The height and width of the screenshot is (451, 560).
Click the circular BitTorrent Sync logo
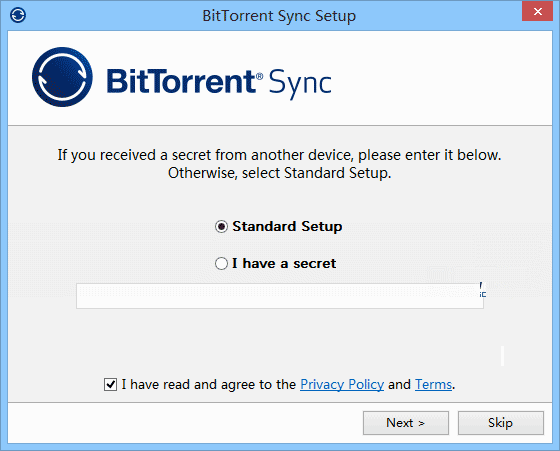pyautogui.click(x=62, y=77)
